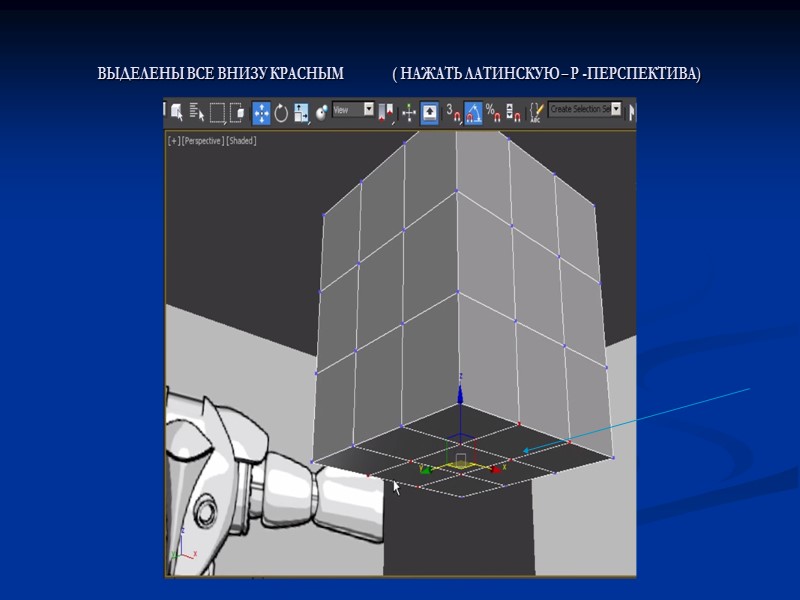
Task: Toggle Percent Snap
Action: click(493, 113)
